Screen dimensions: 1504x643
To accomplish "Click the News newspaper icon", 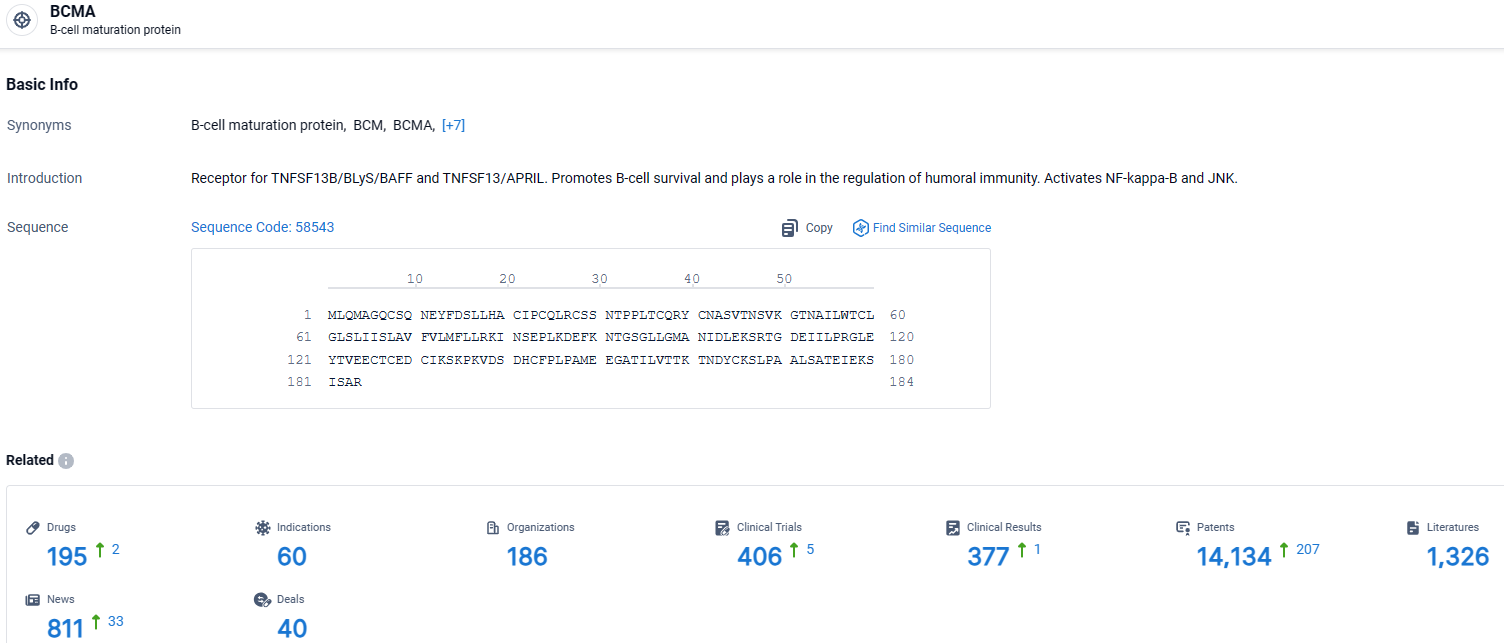I will click(32, 599).
